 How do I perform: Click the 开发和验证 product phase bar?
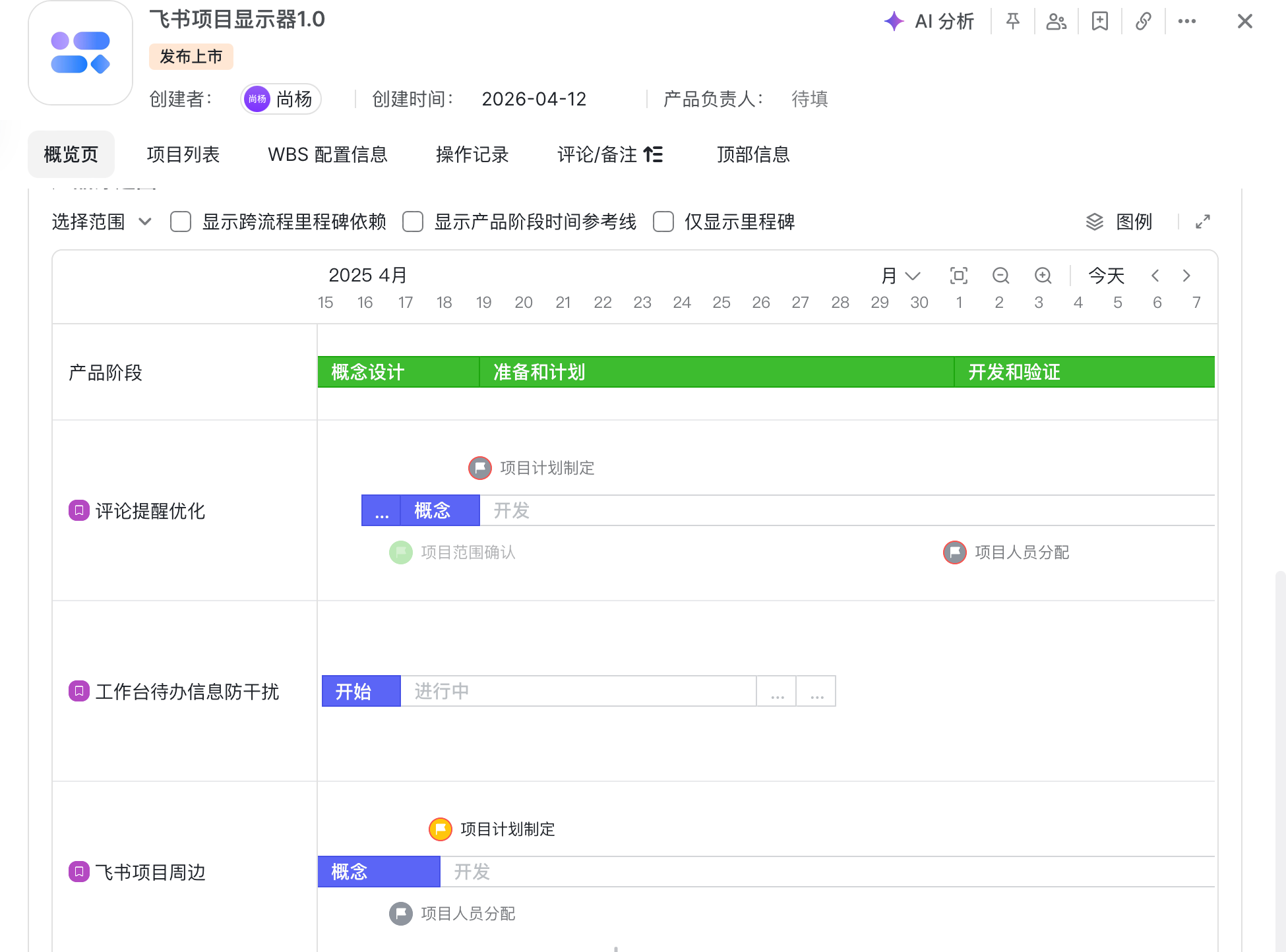(x=1085, y=372)
